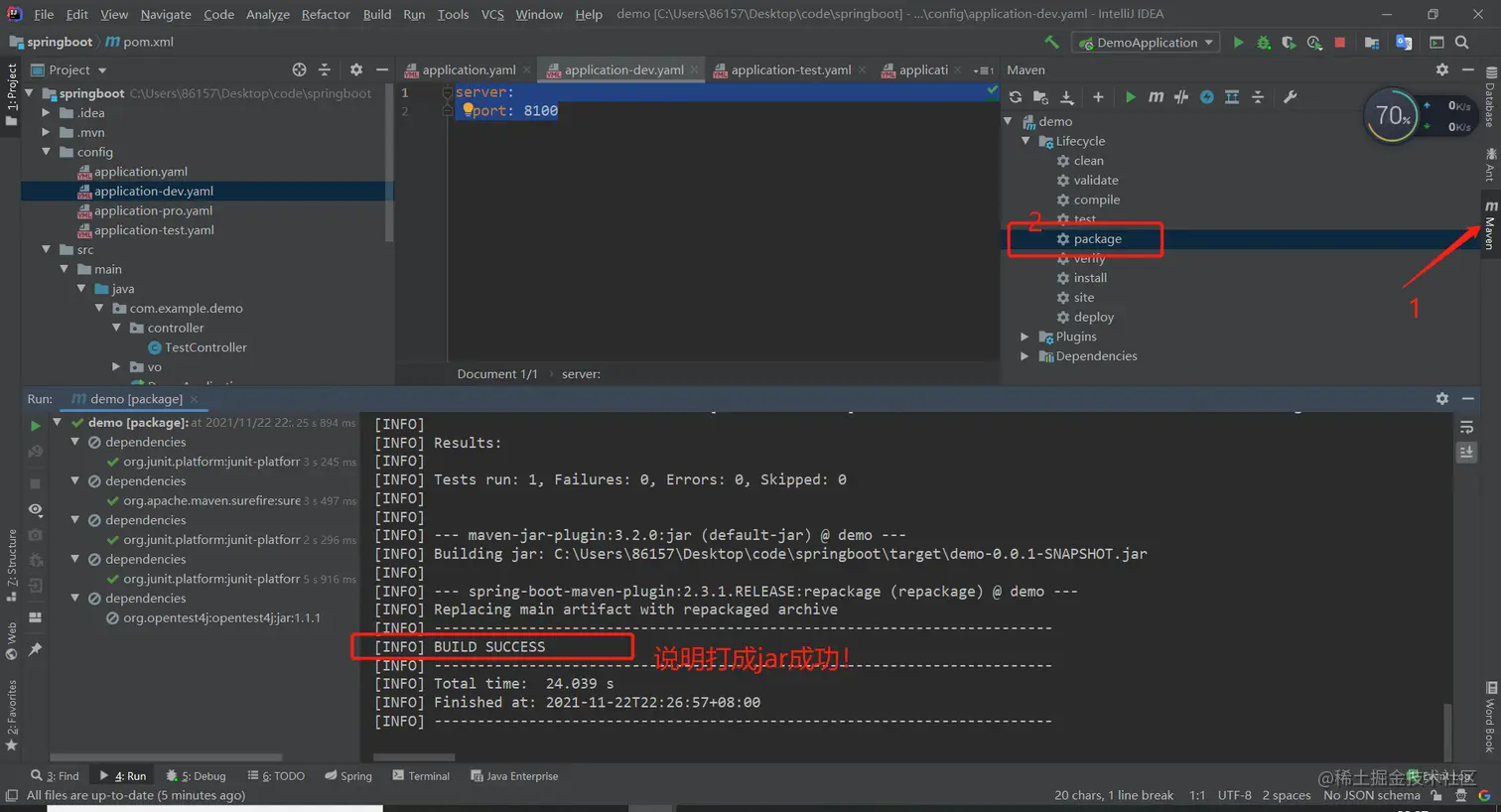The image size is (1501, 812).
Task: Run DemoApplication with the green play icon
Action: 1238,42
